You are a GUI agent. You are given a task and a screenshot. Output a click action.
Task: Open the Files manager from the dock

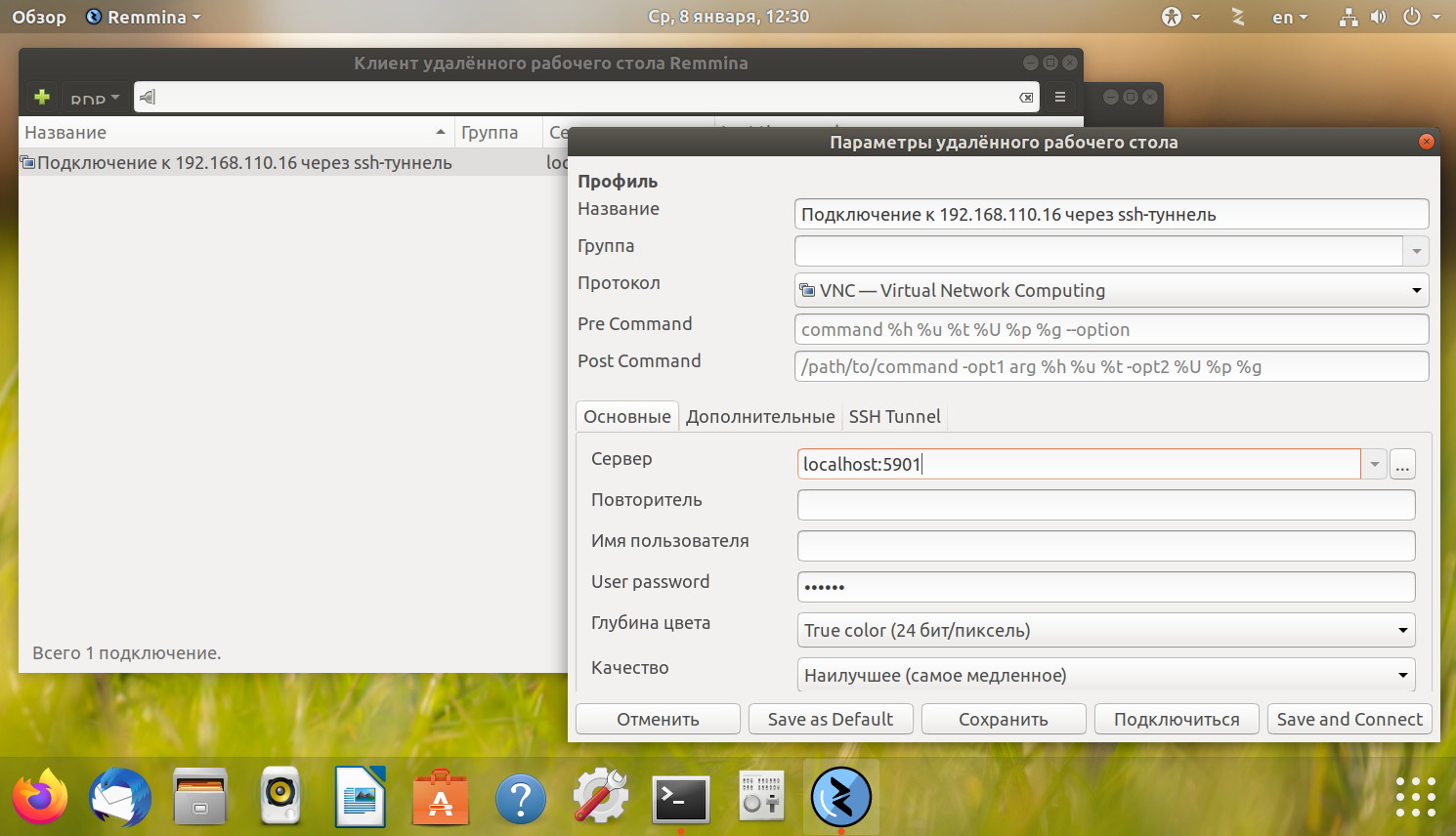point(200,797)
